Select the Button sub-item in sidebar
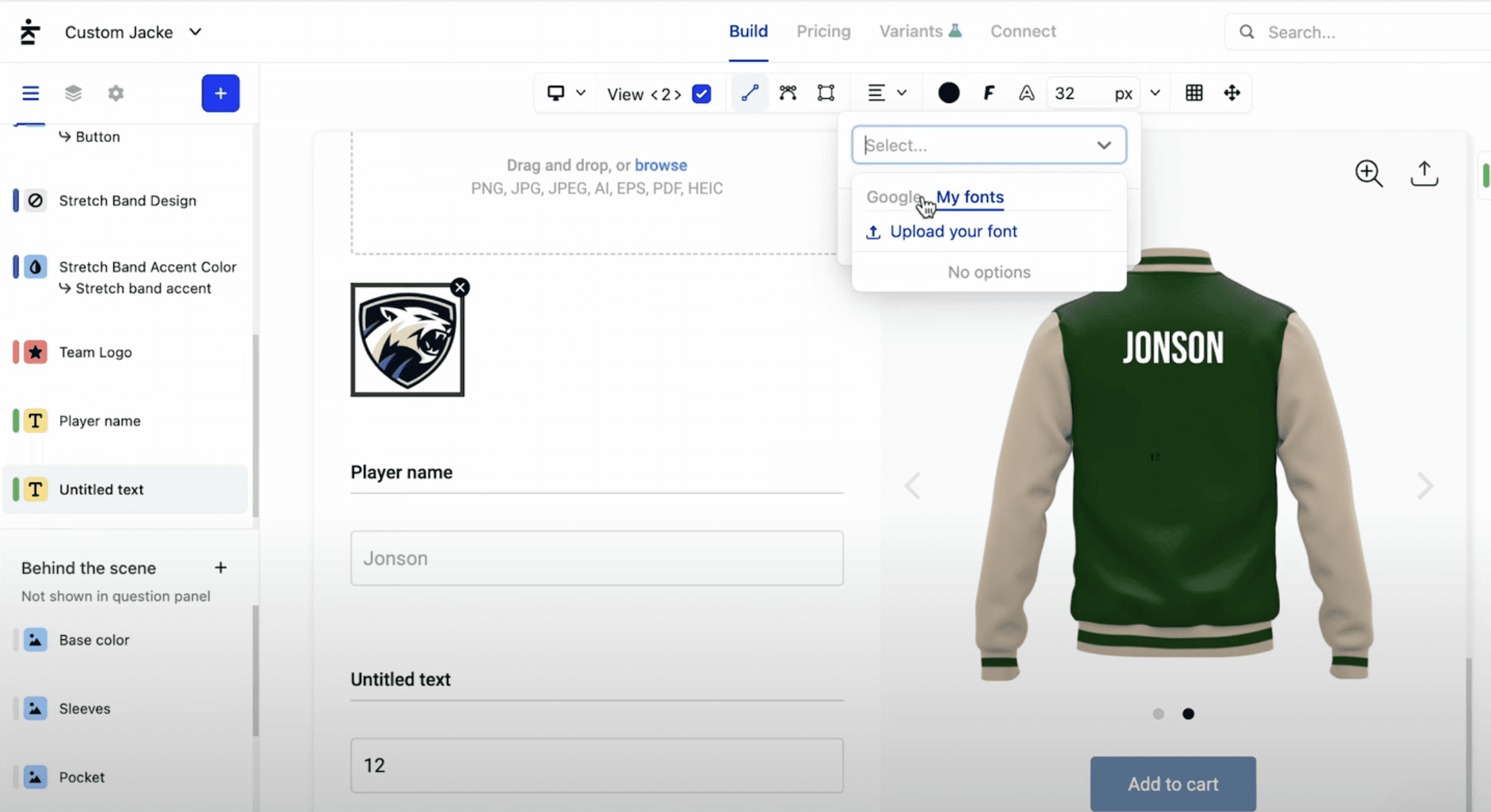The height and width of the screenshot is (812, 1491). tap(90, 136)
